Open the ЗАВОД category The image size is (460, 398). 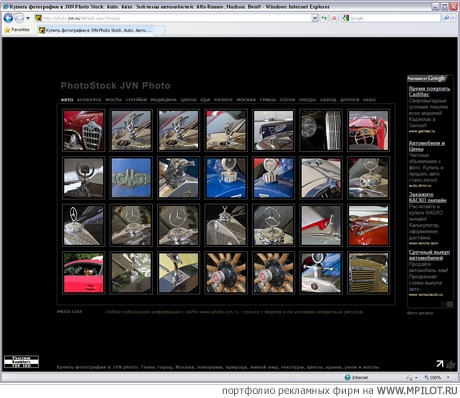coord(328,100)
